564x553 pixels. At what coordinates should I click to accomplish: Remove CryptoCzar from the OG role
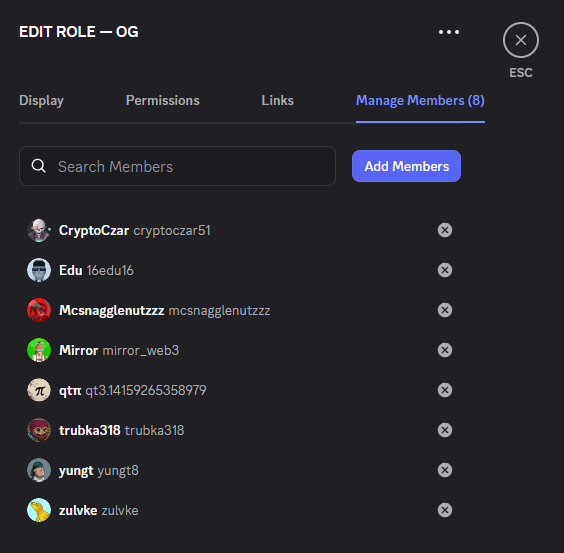pos(445,230)
